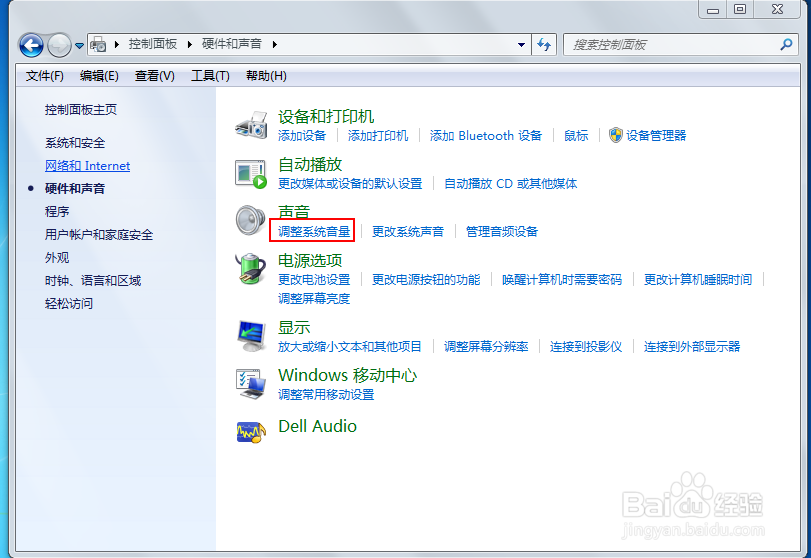The height and width of the screenshot is (558, 811).
Task: Open the 查看(V) menu
Action: tap(154, 76)
